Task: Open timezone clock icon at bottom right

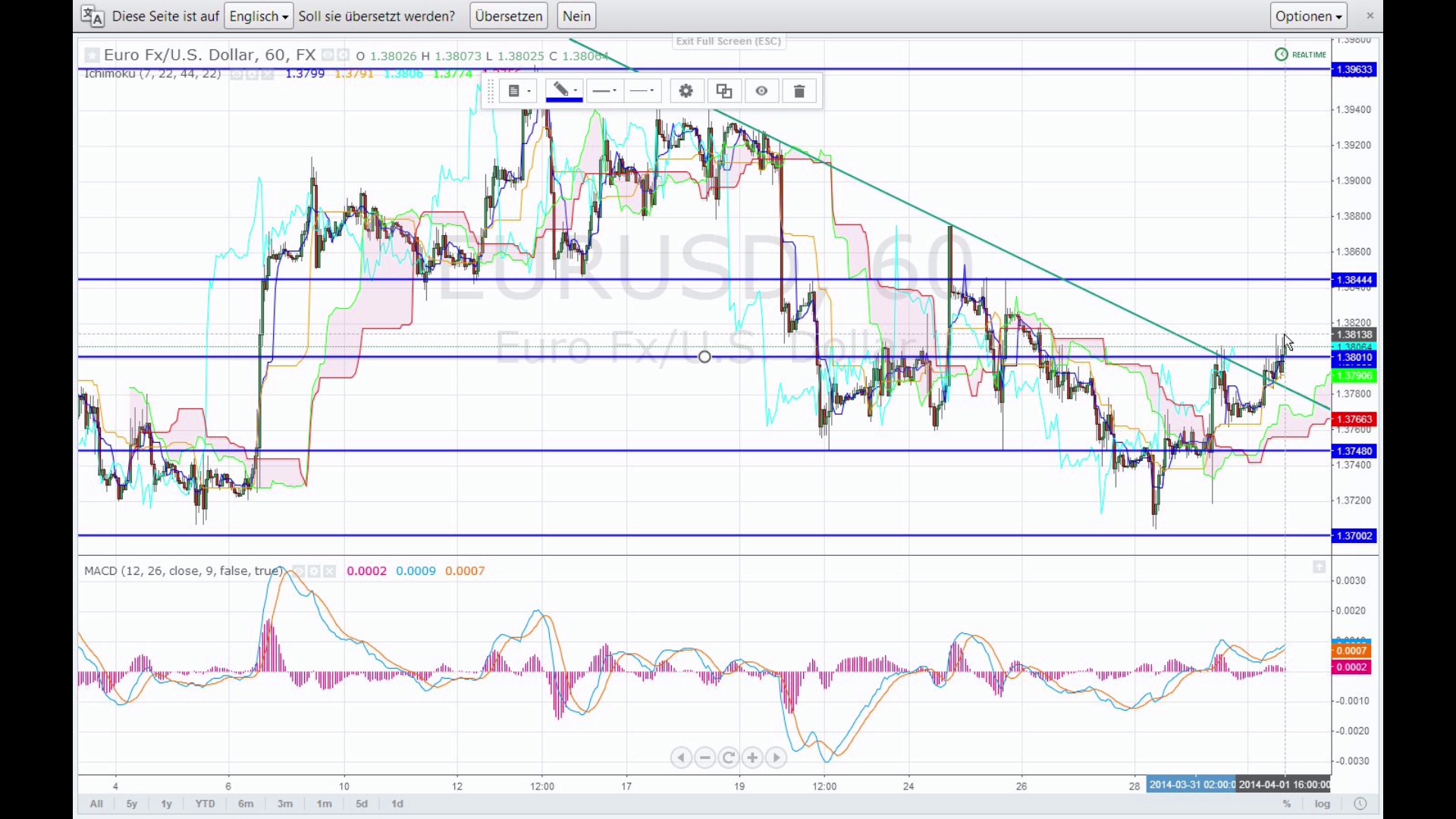Action: [x=1360, y=804]
